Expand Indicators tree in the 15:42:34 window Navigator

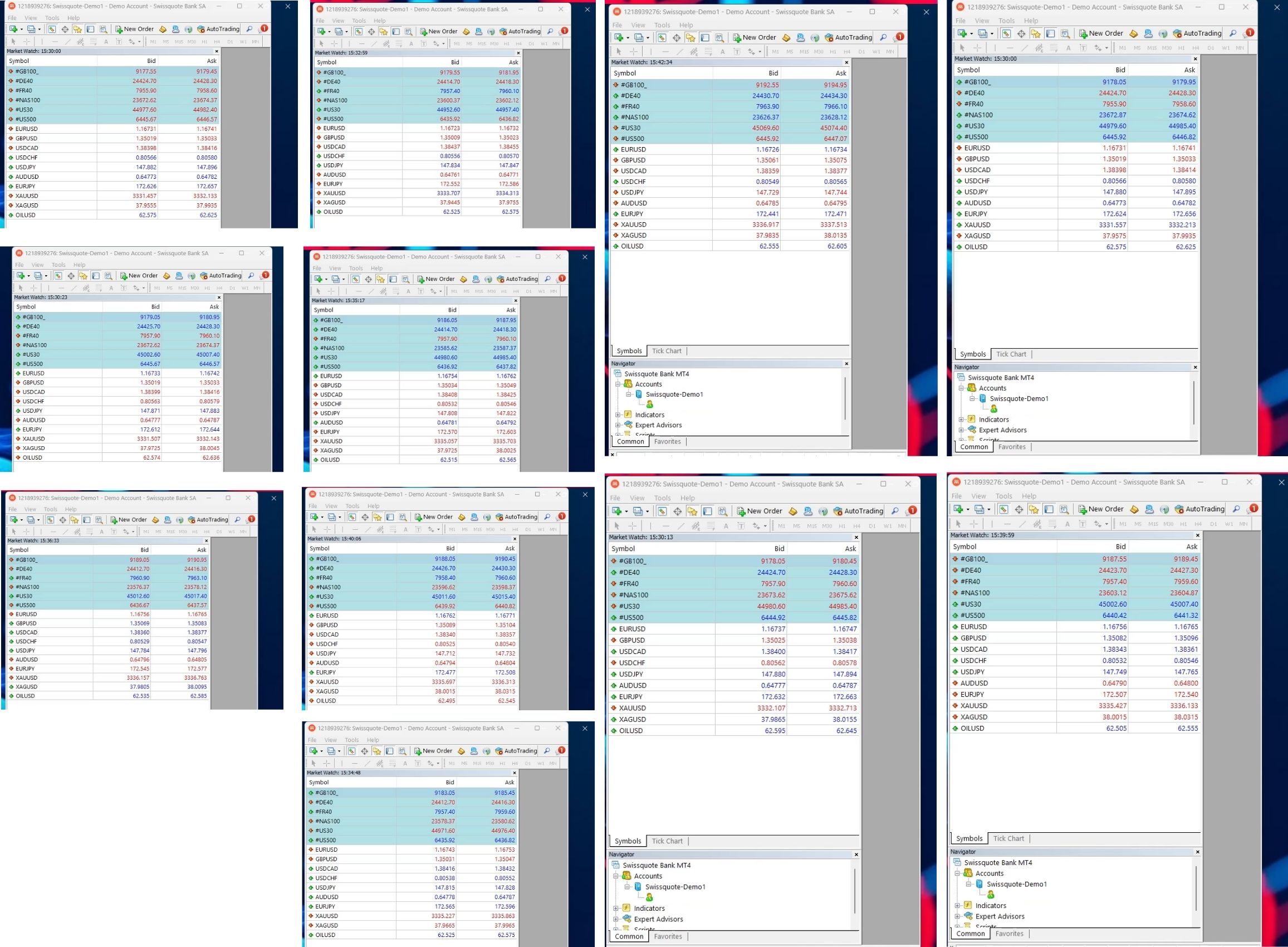click(x=618, y=415)
